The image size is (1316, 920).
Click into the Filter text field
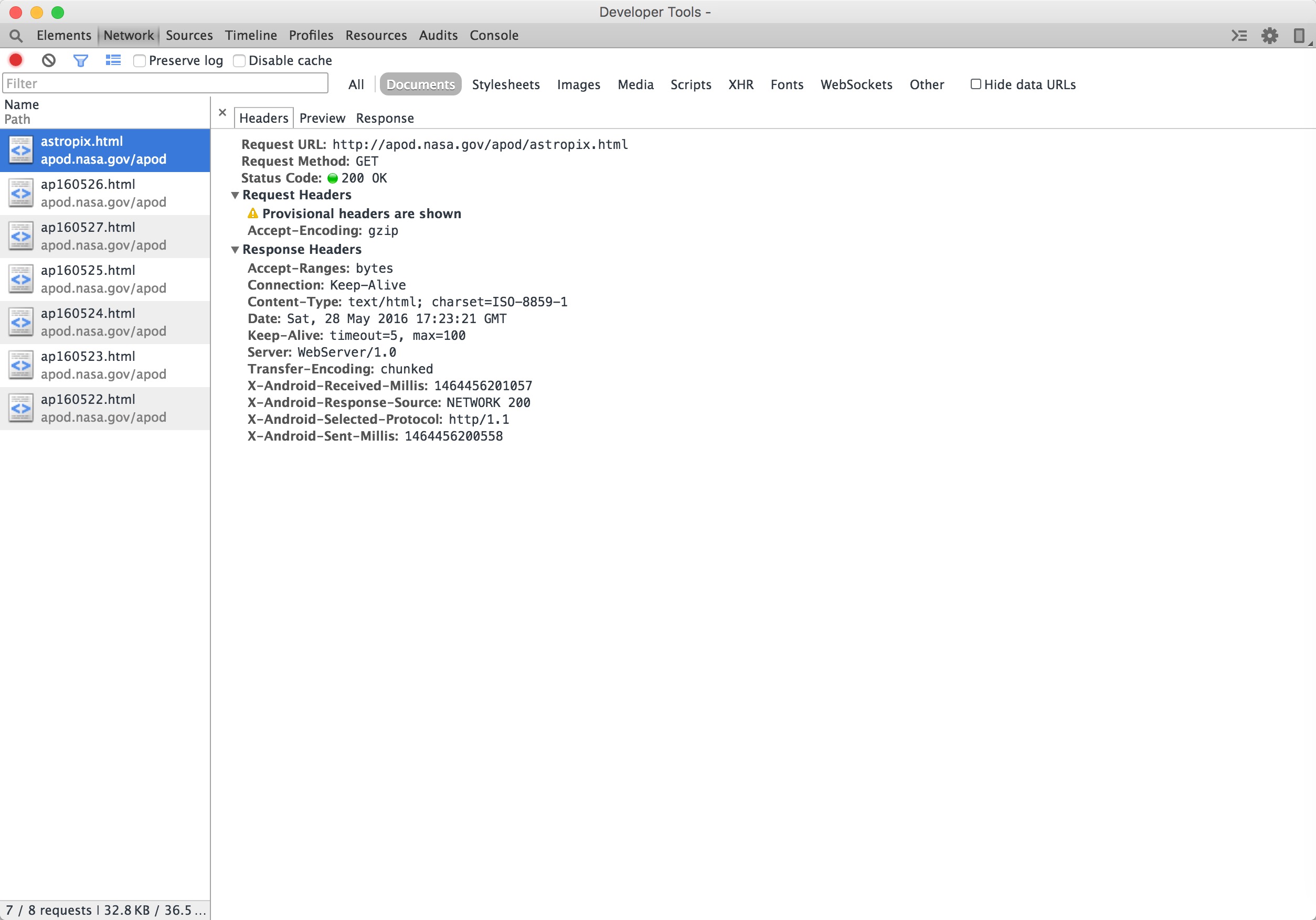pos(165,83)
